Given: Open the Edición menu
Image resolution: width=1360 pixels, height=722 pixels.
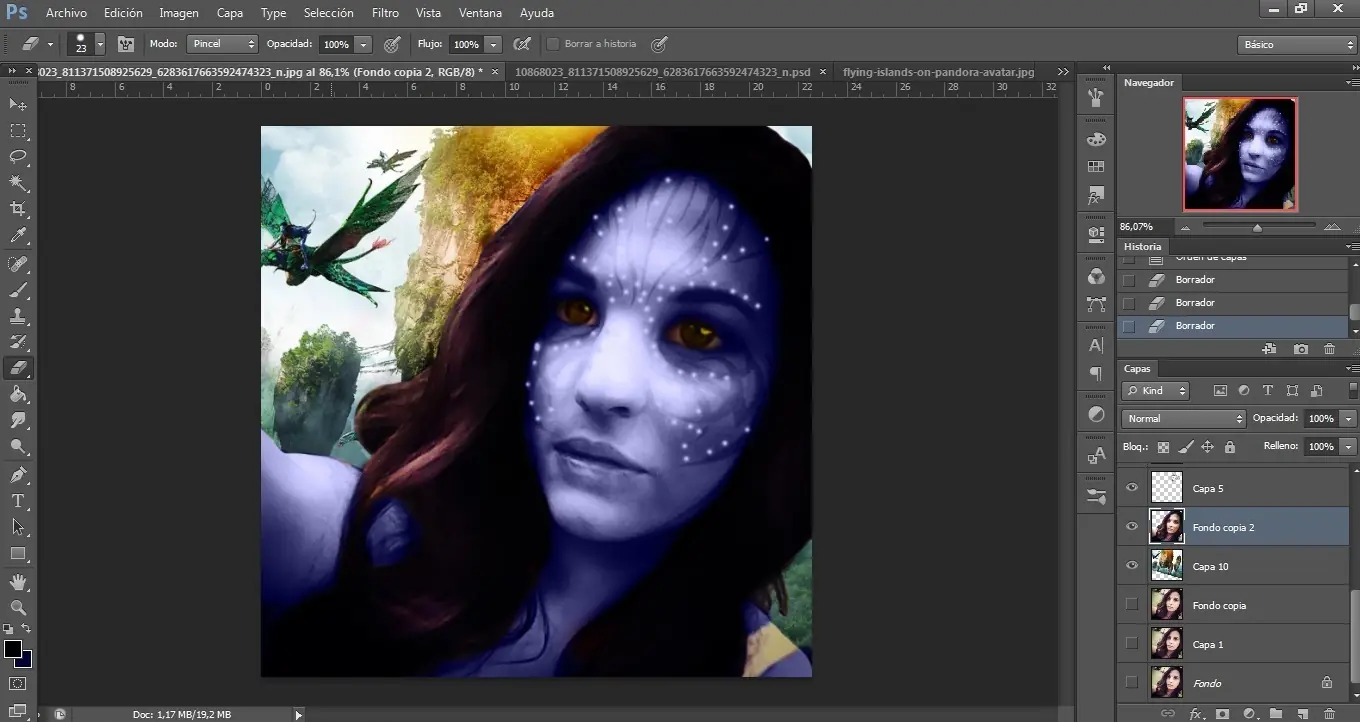Looking at the screenshot, I should [123, 13].
